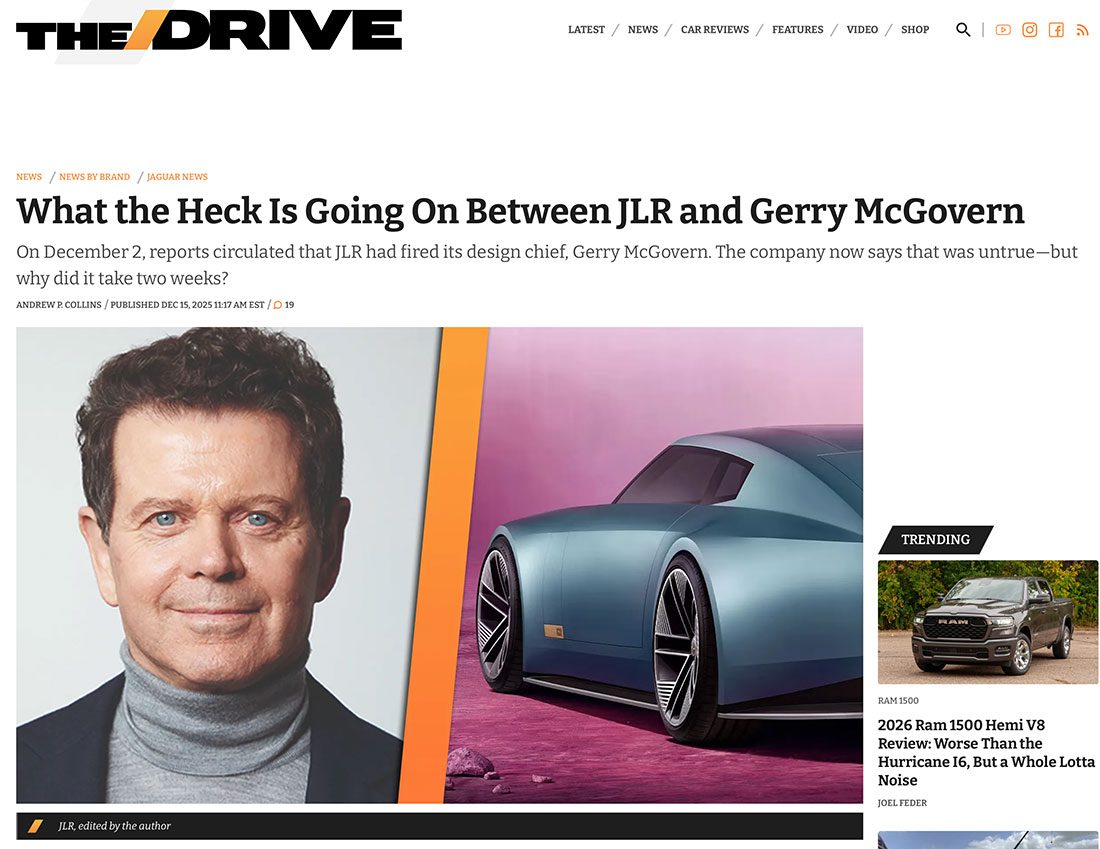Open the Ram 1500 trending thumbnail

coord(988,622)
